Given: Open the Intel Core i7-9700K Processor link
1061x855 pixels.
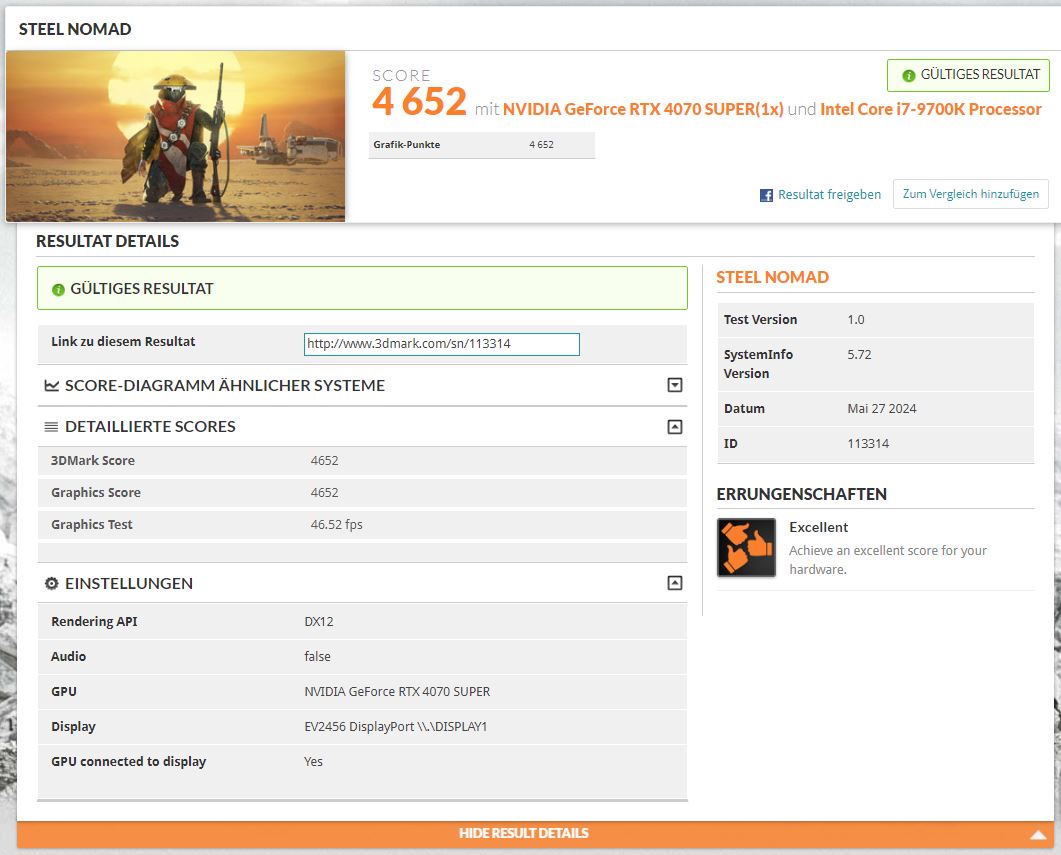Looking at the screenshot, I should (930, 109).
